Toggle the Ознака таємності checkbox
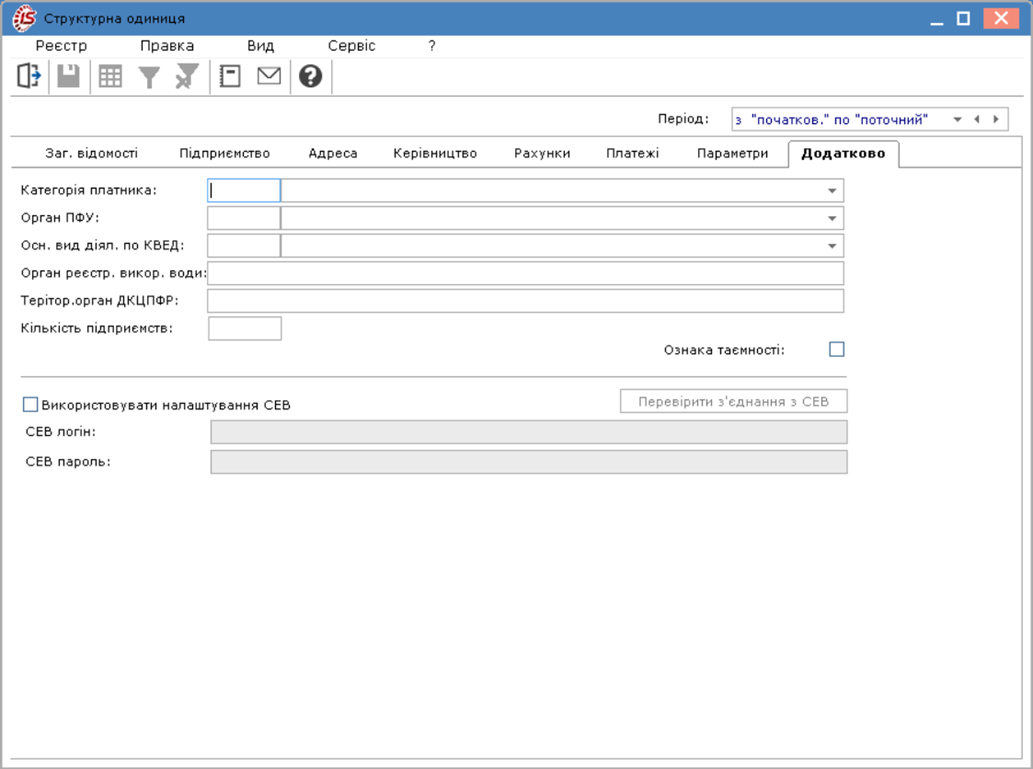 coord(837,349)
